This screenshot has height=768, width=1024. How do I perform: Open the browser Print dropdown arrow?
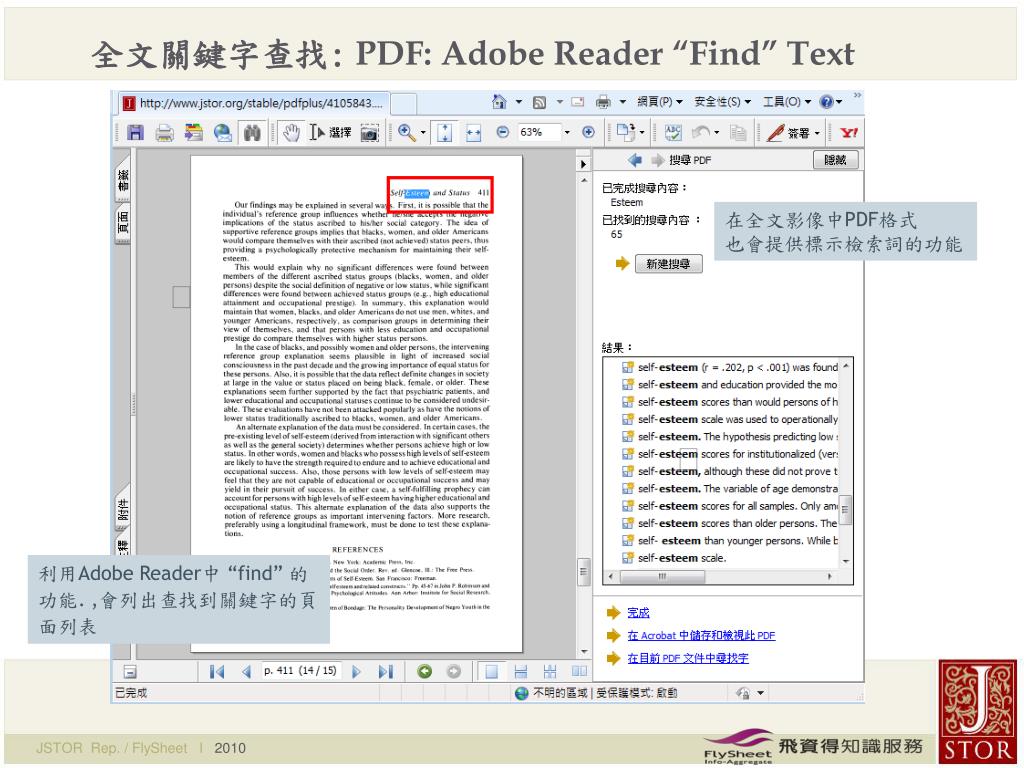tap(622, 102)
